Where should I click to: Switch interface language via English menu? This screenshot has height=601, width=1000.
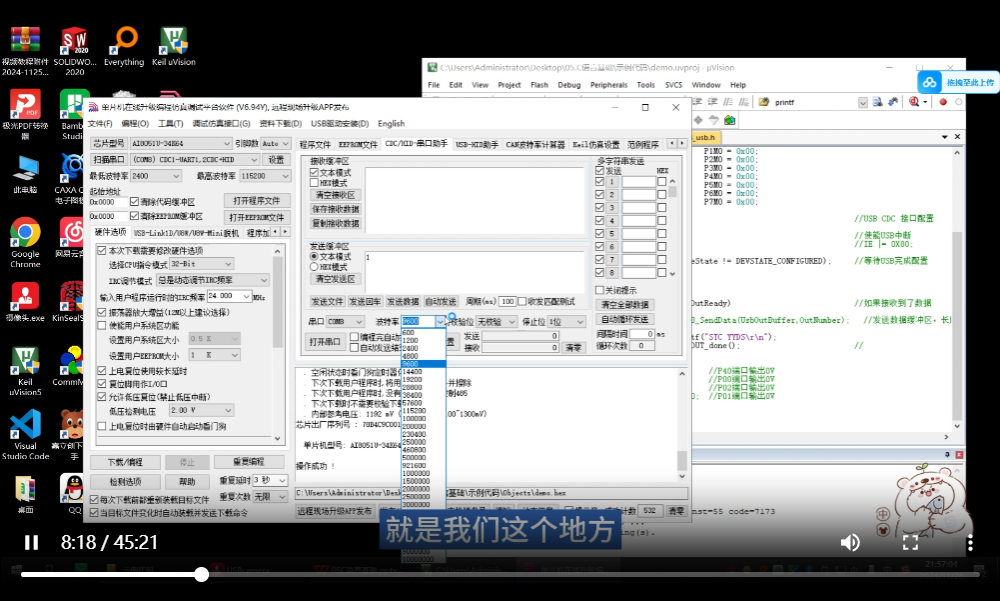(391, 124)
